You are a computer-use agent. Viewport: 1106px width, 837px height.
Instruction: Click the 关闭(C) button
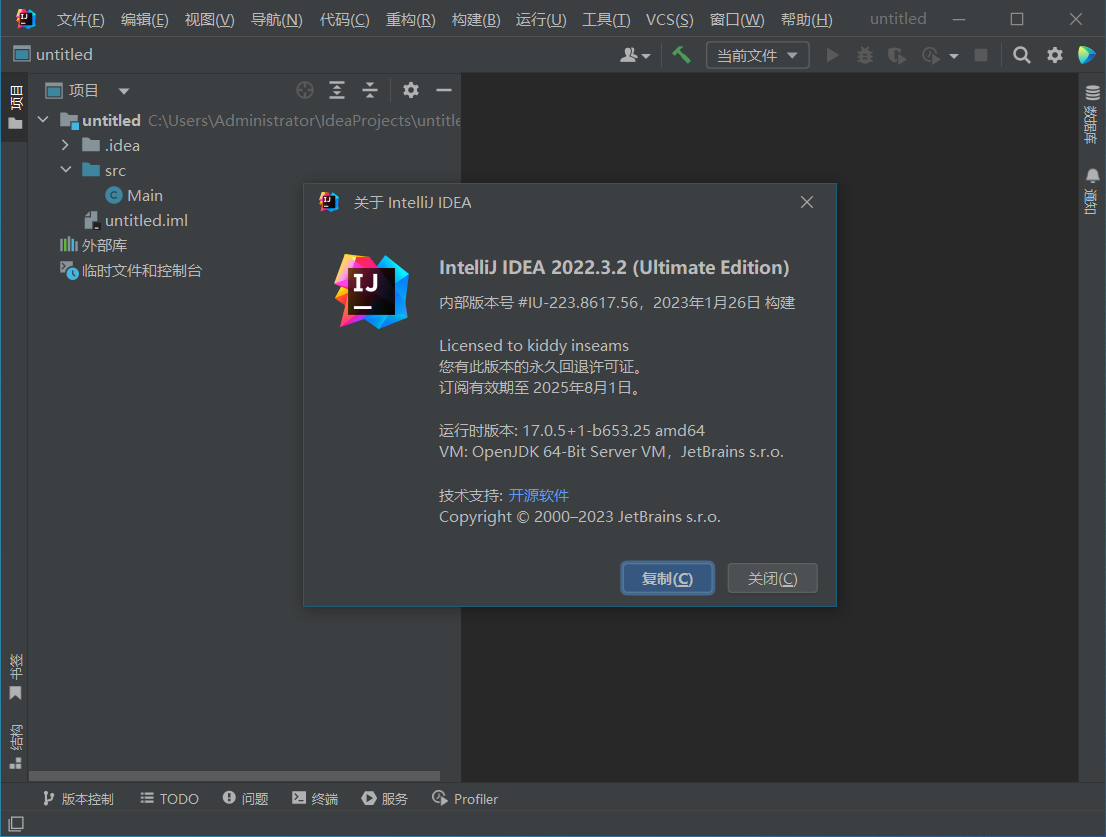pos(772,578)
